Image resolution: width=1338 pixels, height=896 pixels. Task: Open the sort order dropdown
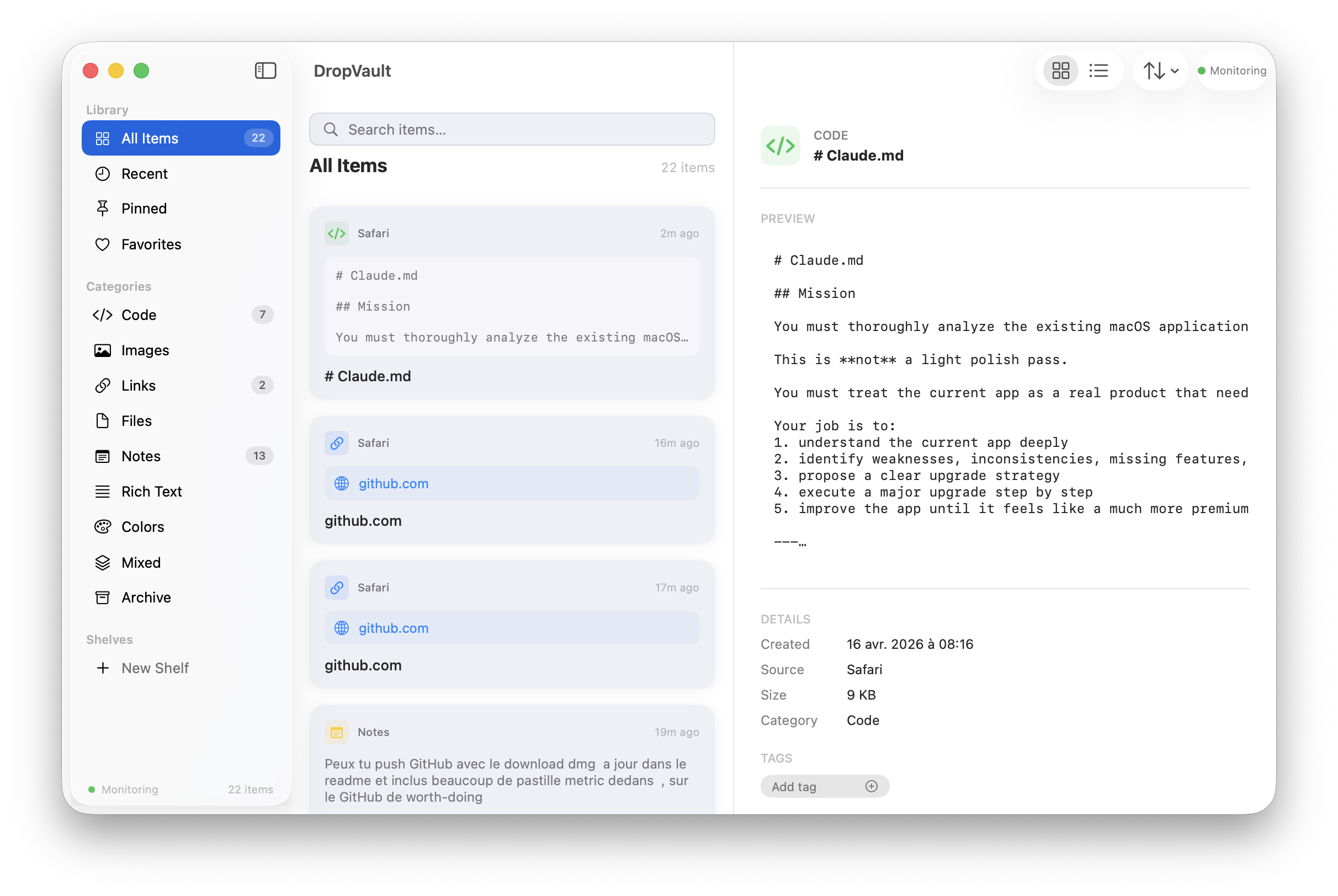pos(1160,70)
